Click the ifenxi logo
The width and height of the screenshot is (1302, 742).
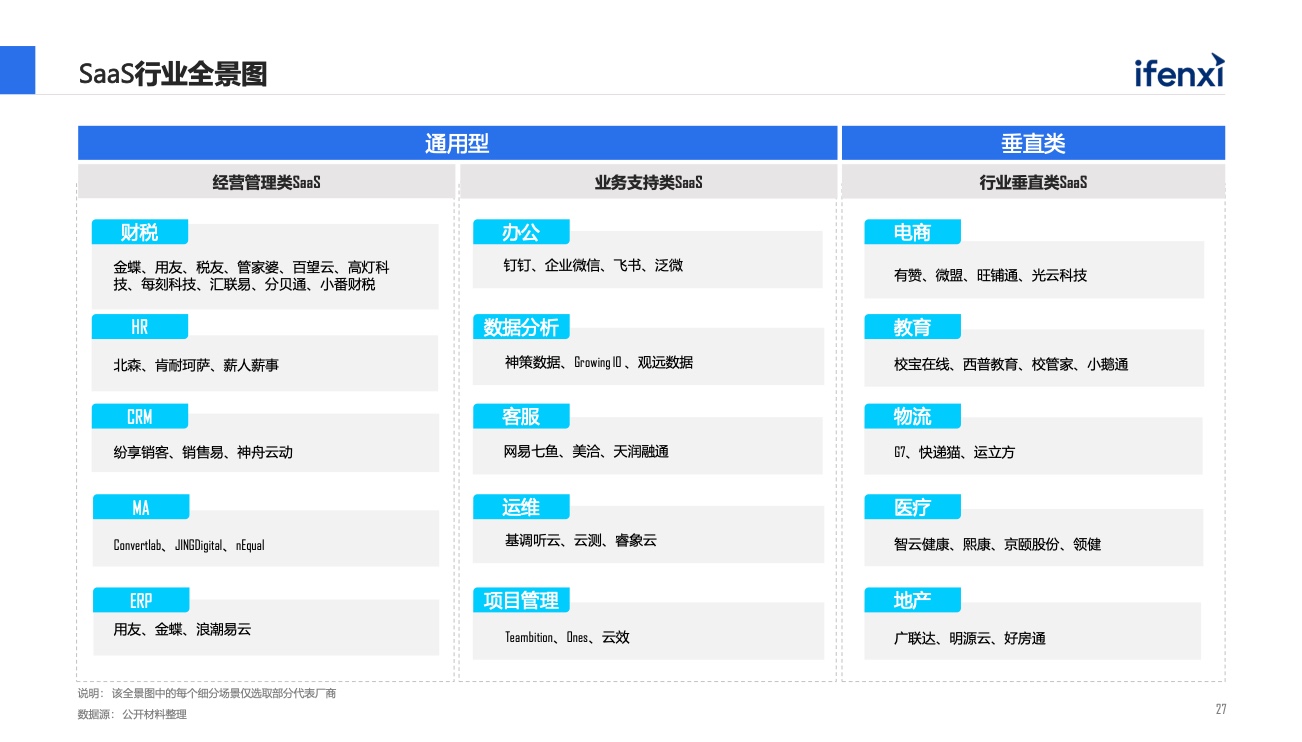click(1179, 71)
